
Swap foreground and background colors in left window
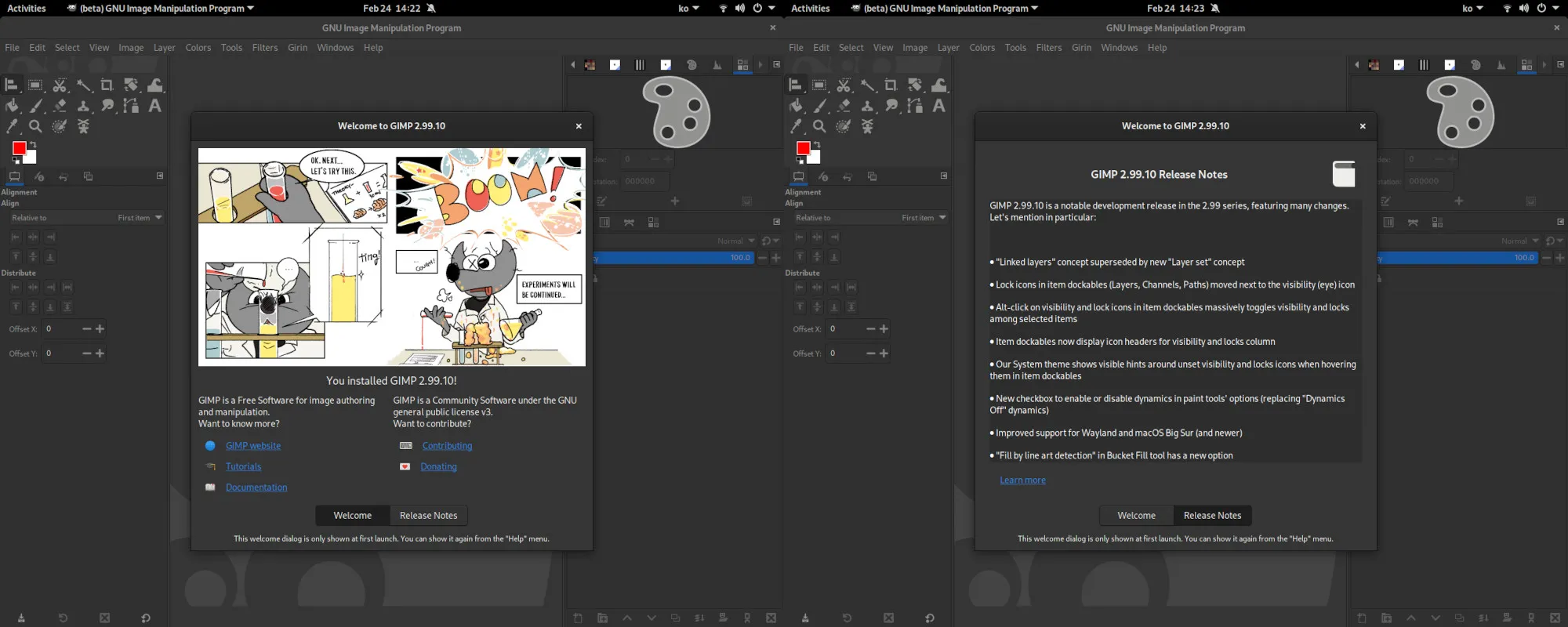pyautogui.click(x=32, y=145)
